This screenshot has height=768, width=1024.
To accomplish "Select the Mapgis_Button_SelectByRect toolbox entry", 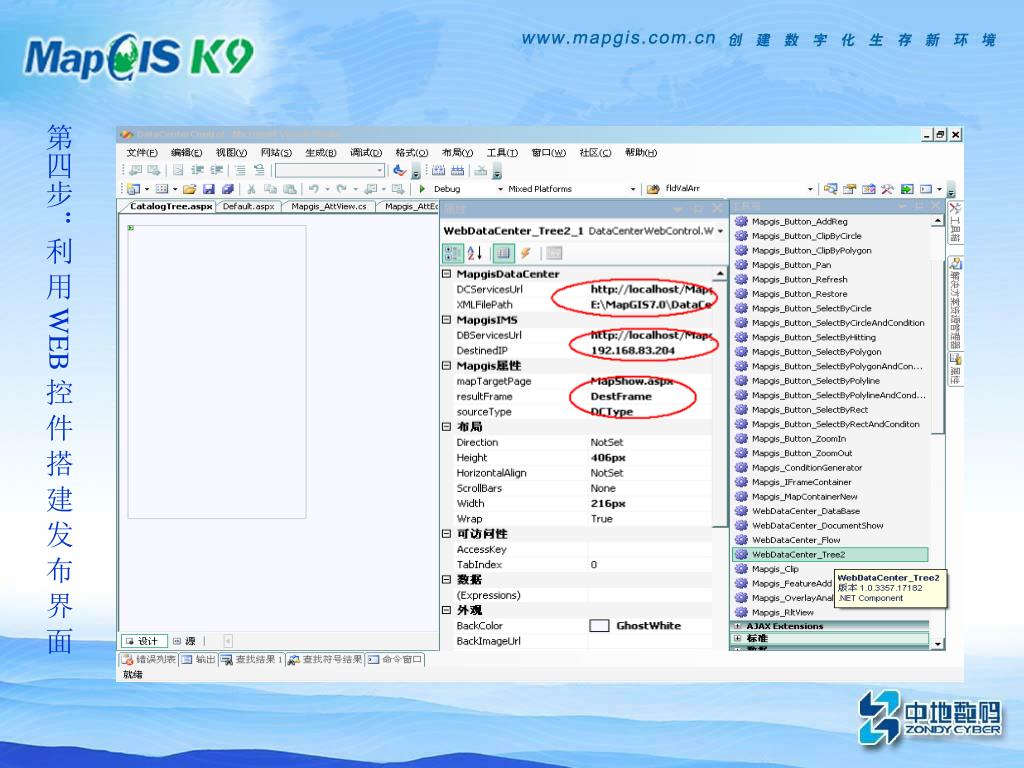I will coord(810,409).
